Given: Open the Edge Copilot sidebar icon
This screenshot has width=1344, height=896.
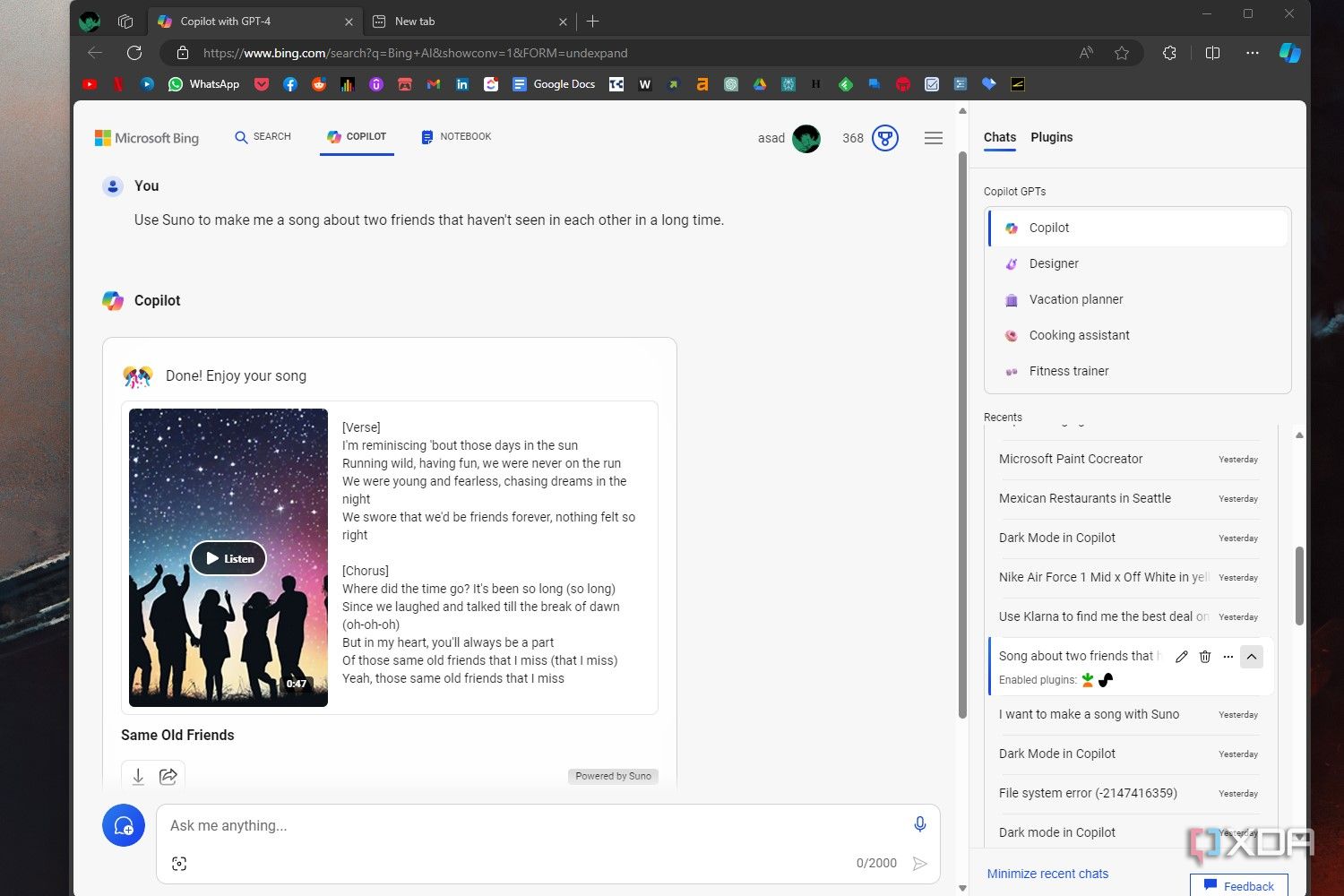Looking at the screenshot, I should tap(1289, 53).
